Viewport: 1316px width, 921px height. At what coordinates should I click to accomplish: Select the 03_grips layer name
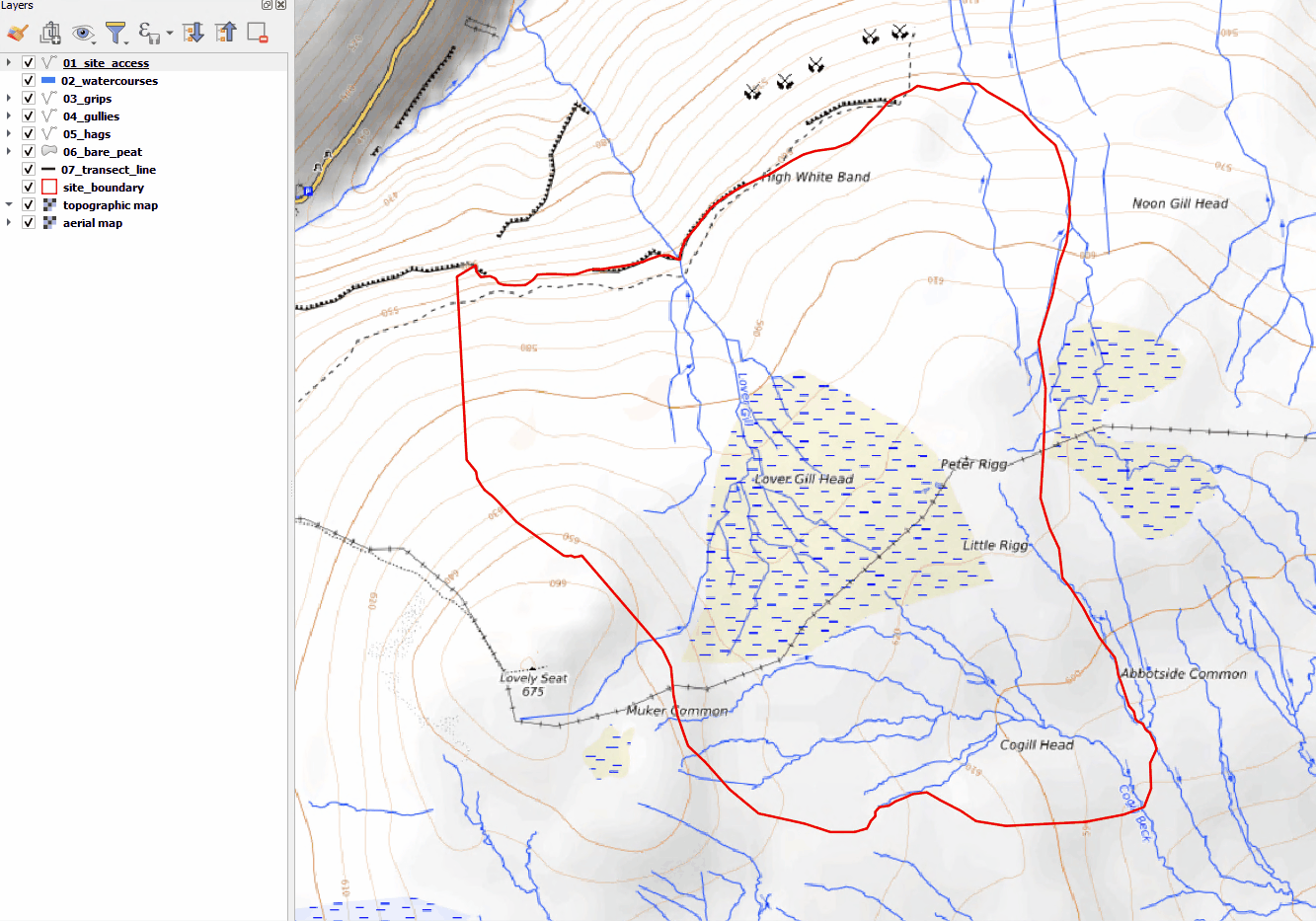(87, 99)
